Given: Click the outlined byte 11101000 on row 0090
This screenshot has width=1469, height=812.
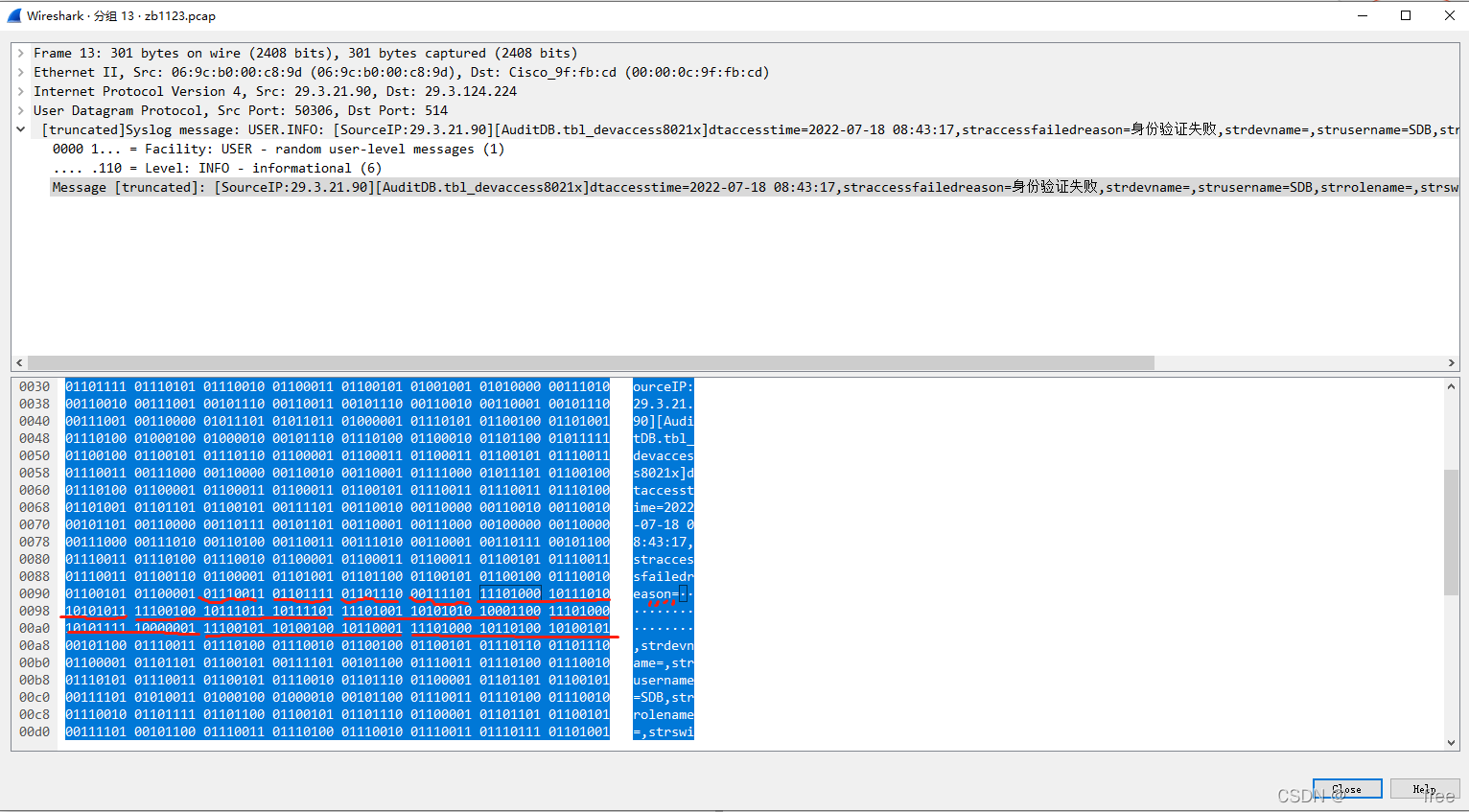Looking at the screenshot, I should pos(510,594).
